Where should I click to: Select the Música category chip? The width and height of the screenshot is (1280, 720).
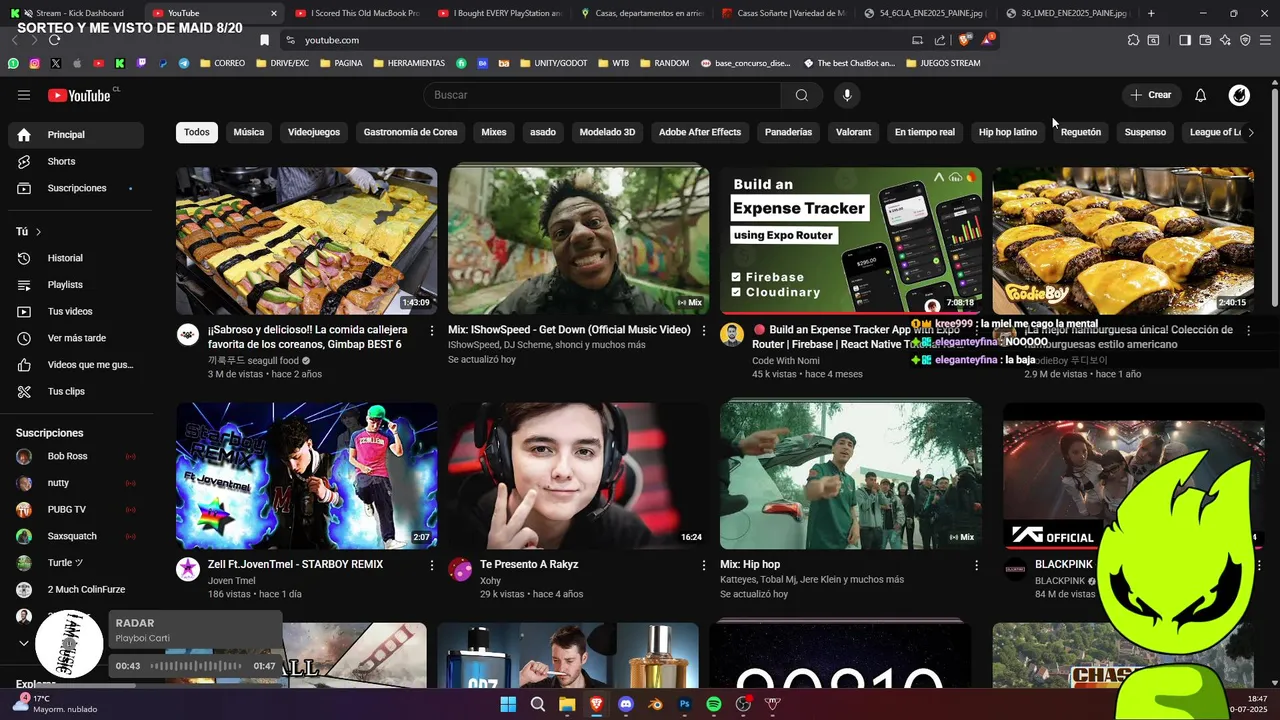[x=249, y=132]
